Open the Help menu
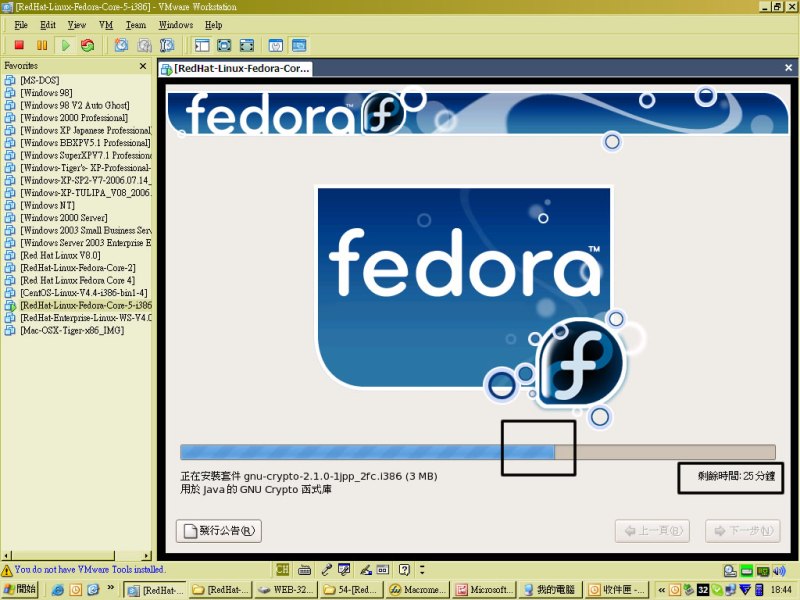The height and width of the screenshot is (600, 800). tap(213, 25)
